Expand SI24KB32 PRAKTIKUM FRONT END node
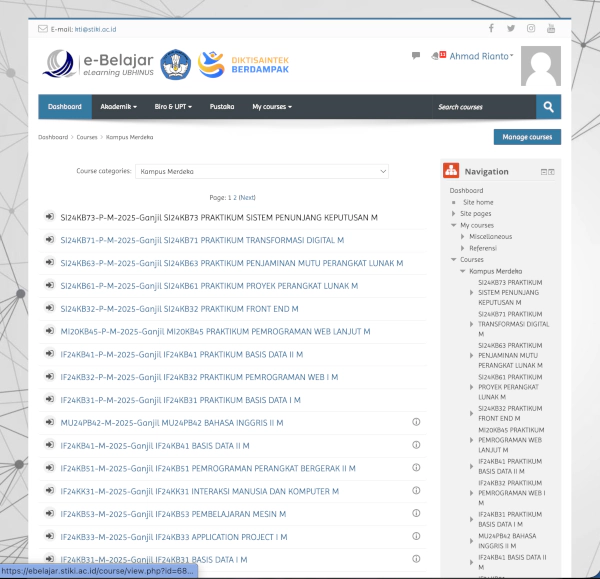This screenshot has width=600, height=579. 471,413
